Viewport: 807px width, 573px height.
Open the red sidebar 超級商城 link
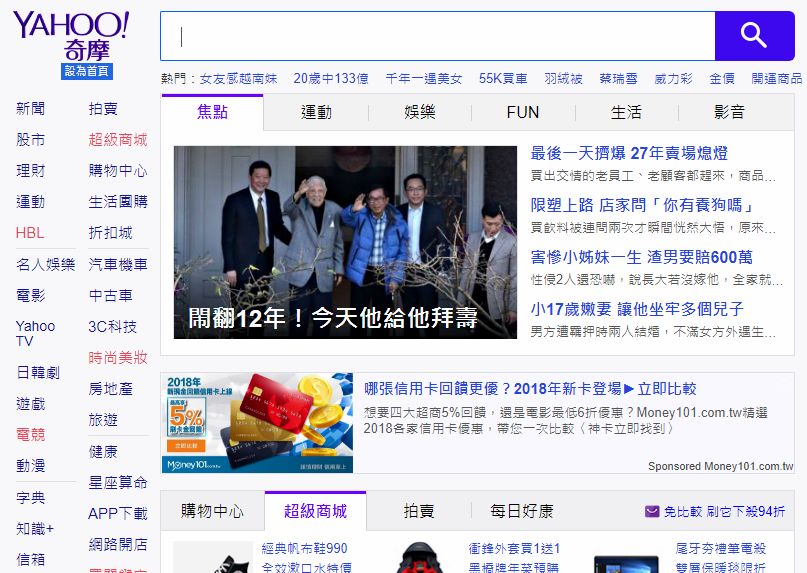tap(118, 140)
